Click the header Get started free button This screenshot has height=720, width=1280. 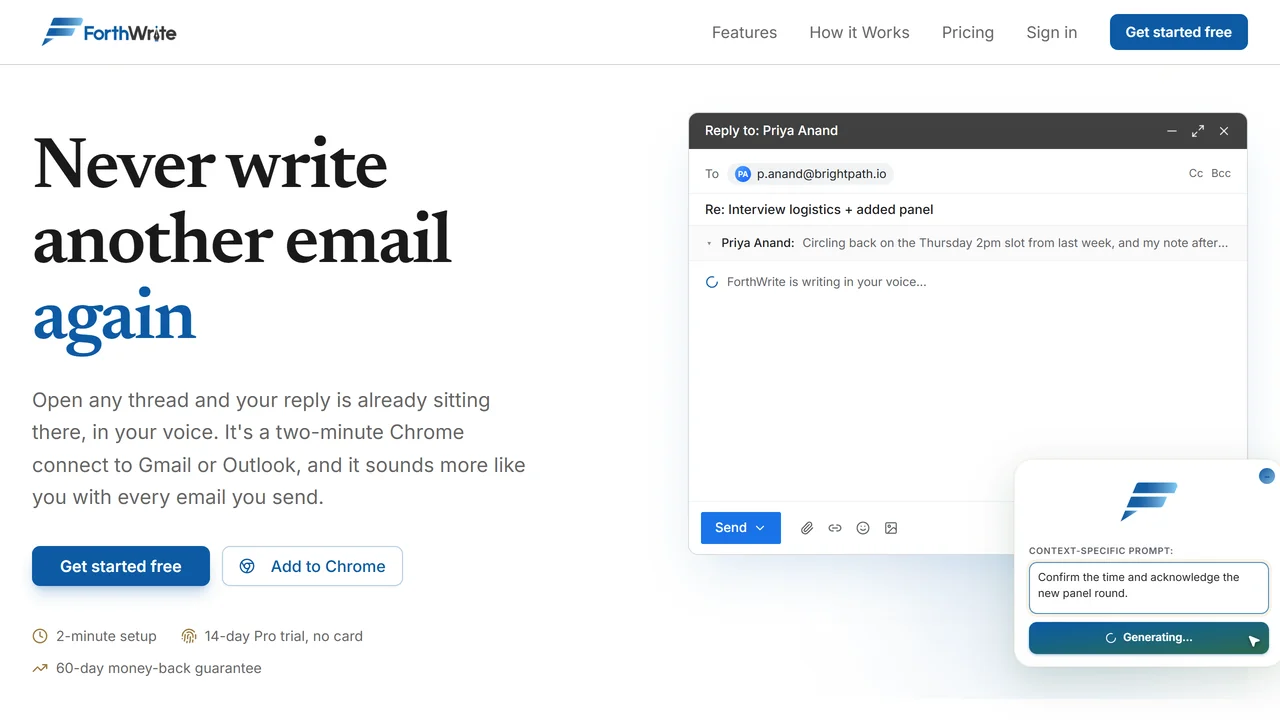(x=1178, y=32)
